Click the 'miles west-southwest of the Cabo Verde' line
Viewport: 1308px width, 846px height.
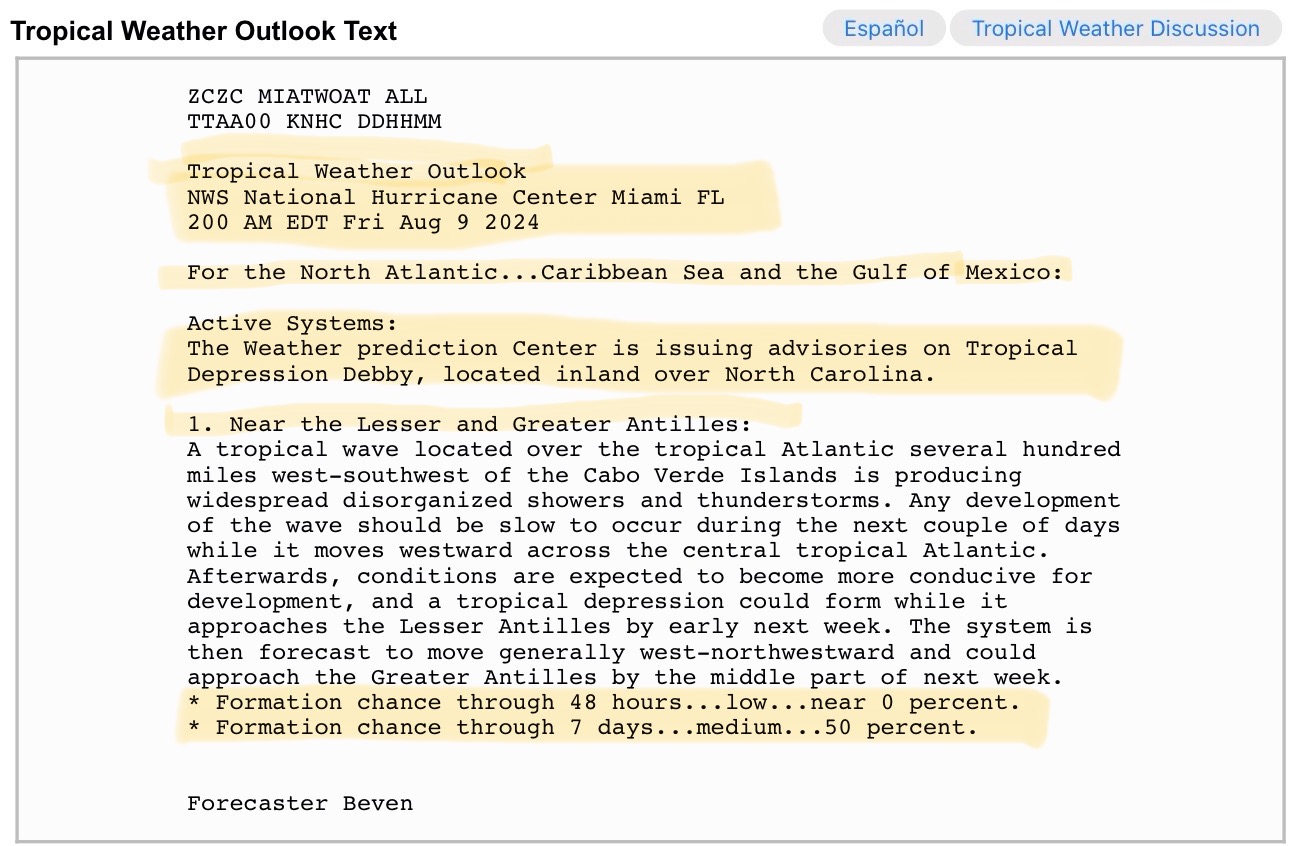(x=604, y=475)
